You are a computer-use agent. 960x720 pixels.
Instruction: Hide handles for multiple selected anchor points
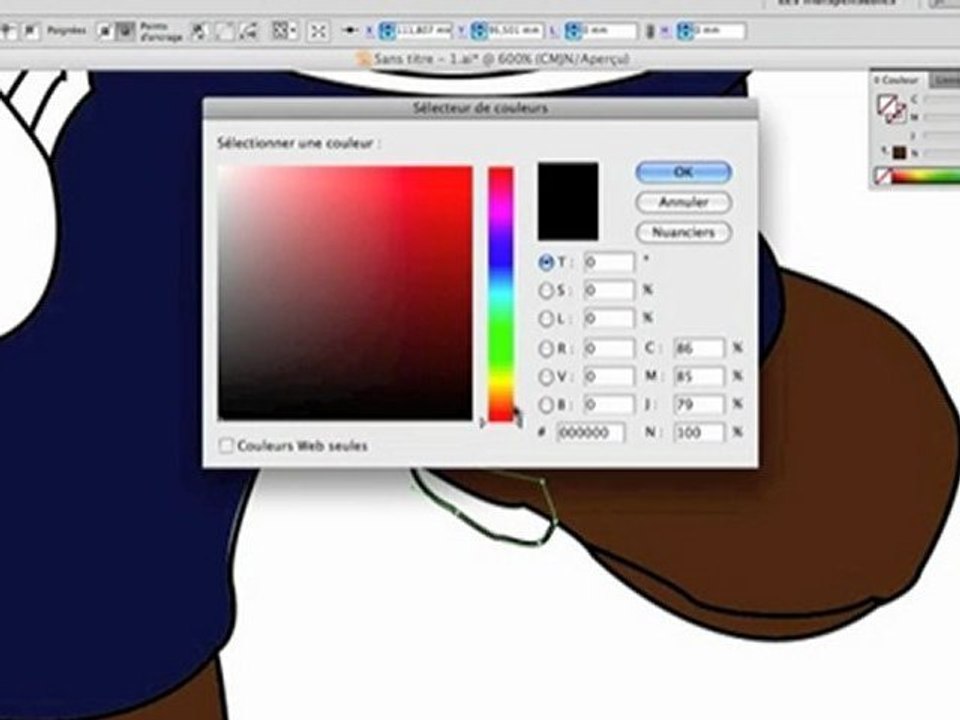coord(126,30)
